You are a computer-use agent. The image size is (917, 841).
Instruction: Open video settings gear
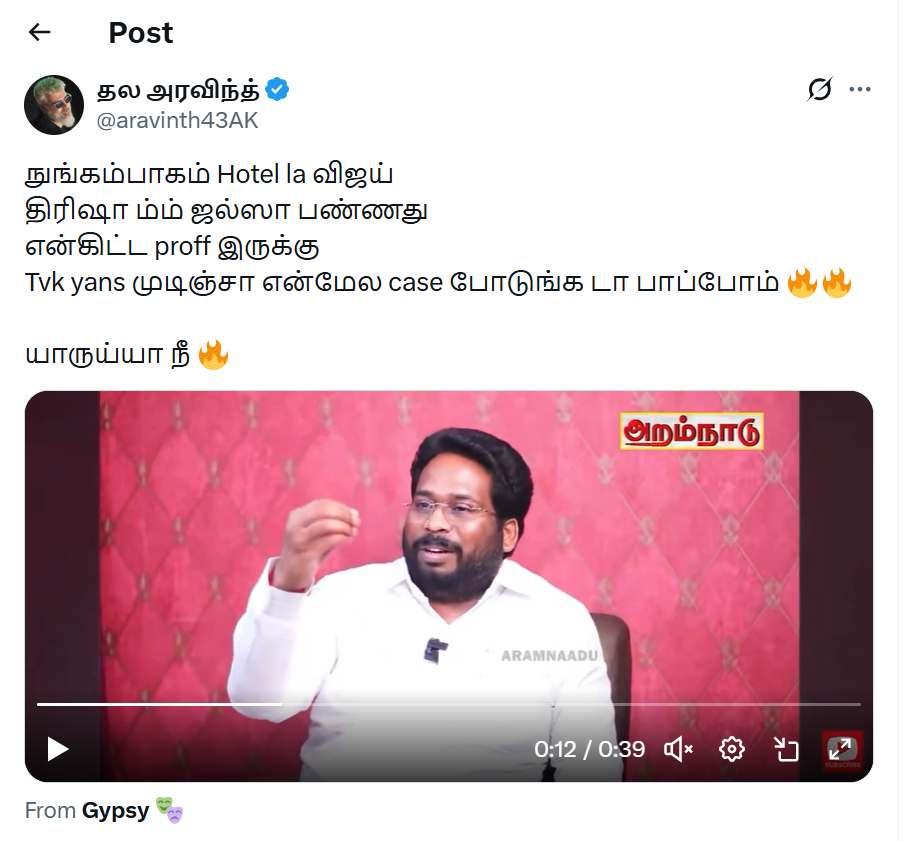(732, 749)
